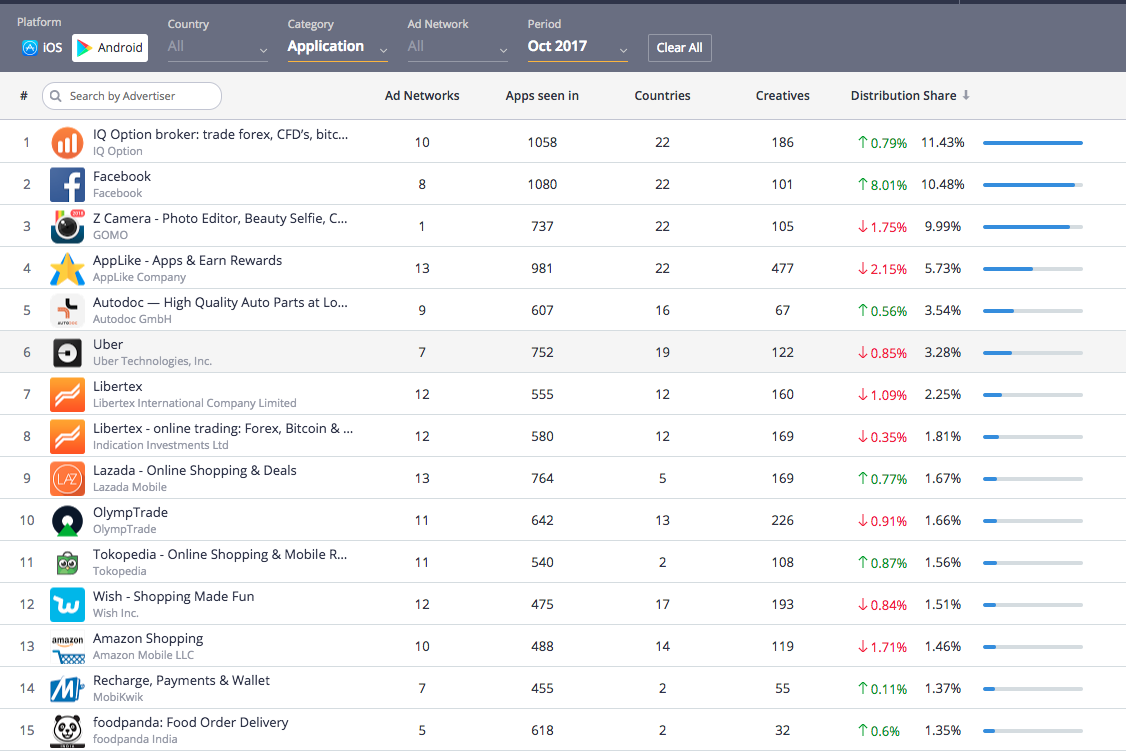Click Amazon Shopping title text
The height and width of the screenshot is (753, 1126).
[x=148, y=638]
